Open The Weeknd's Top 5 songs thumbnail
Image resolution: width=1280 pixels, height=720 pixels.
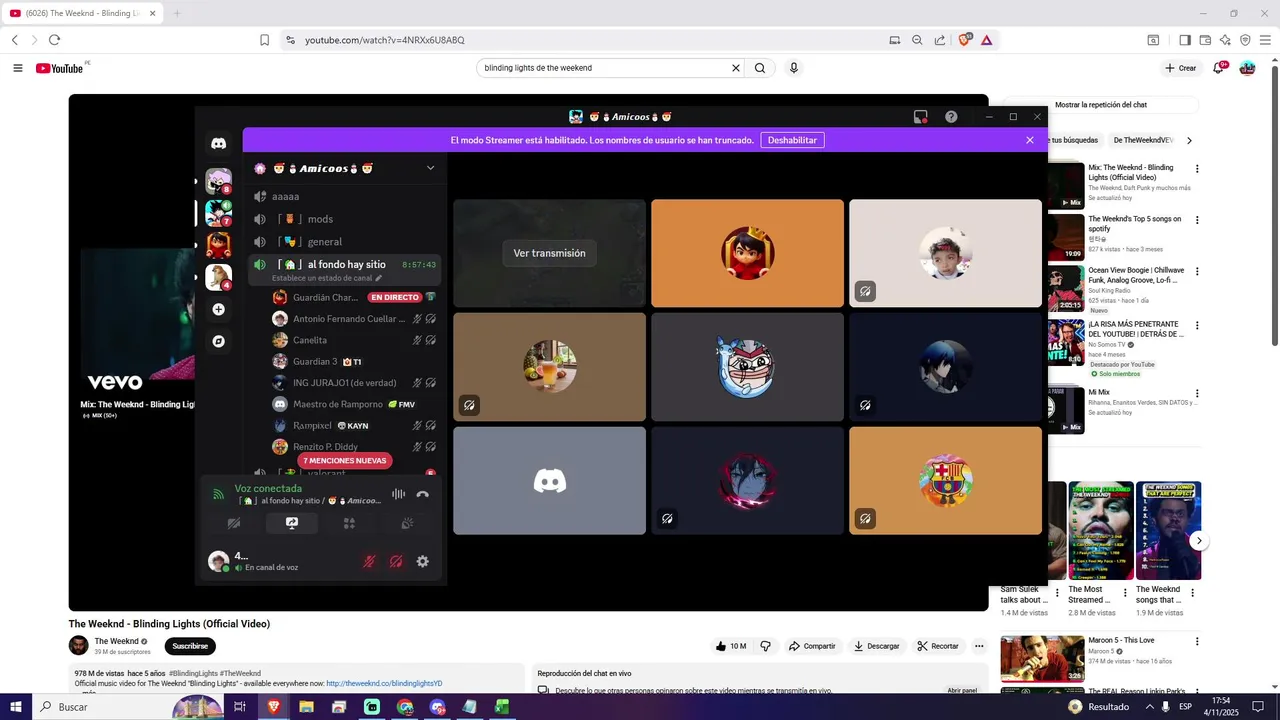pyautogui.click(x=1065, y=237)
